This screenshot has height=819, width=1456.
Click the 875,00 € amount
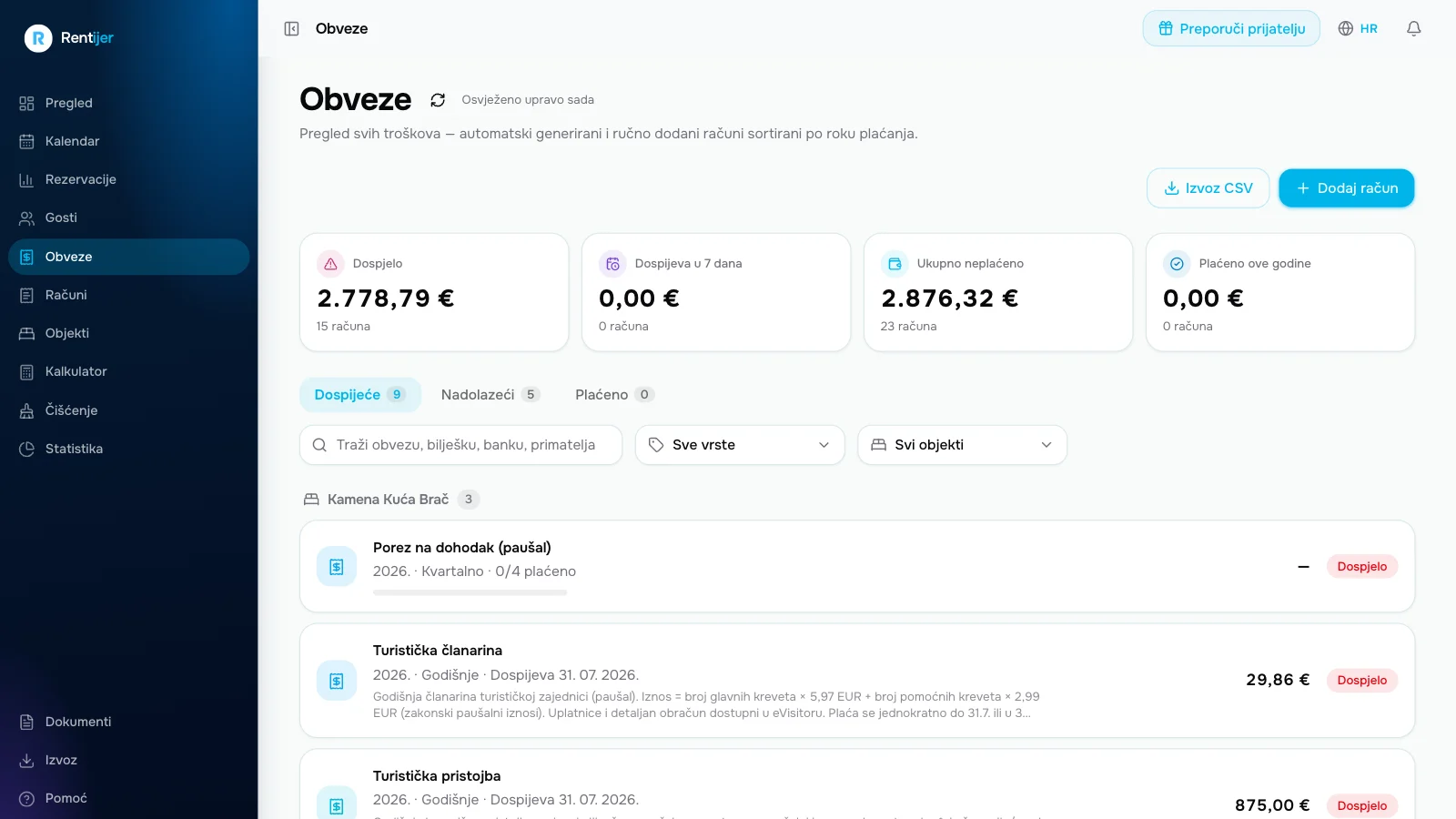coord(1272,805)
